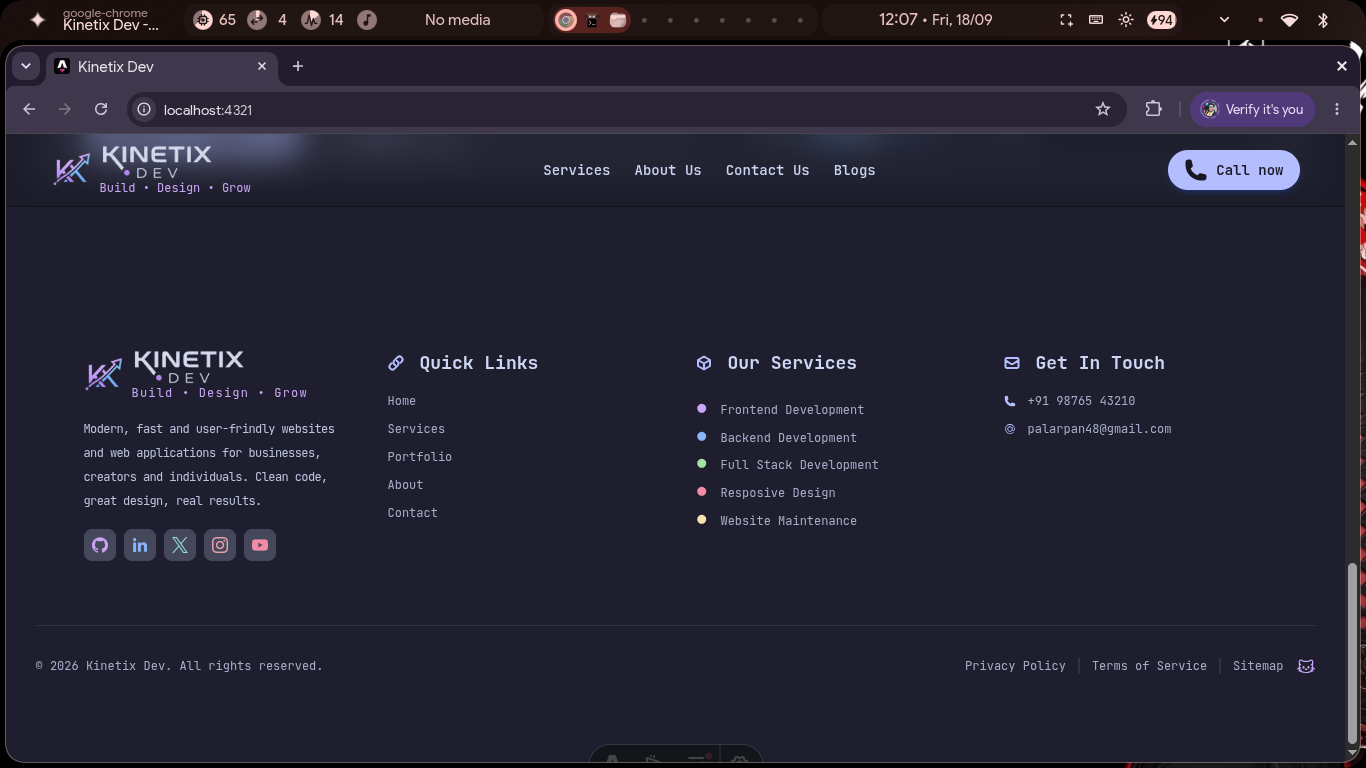
Task: Click the chain-link icon beside Quick Links
Action: click(396, 363)
